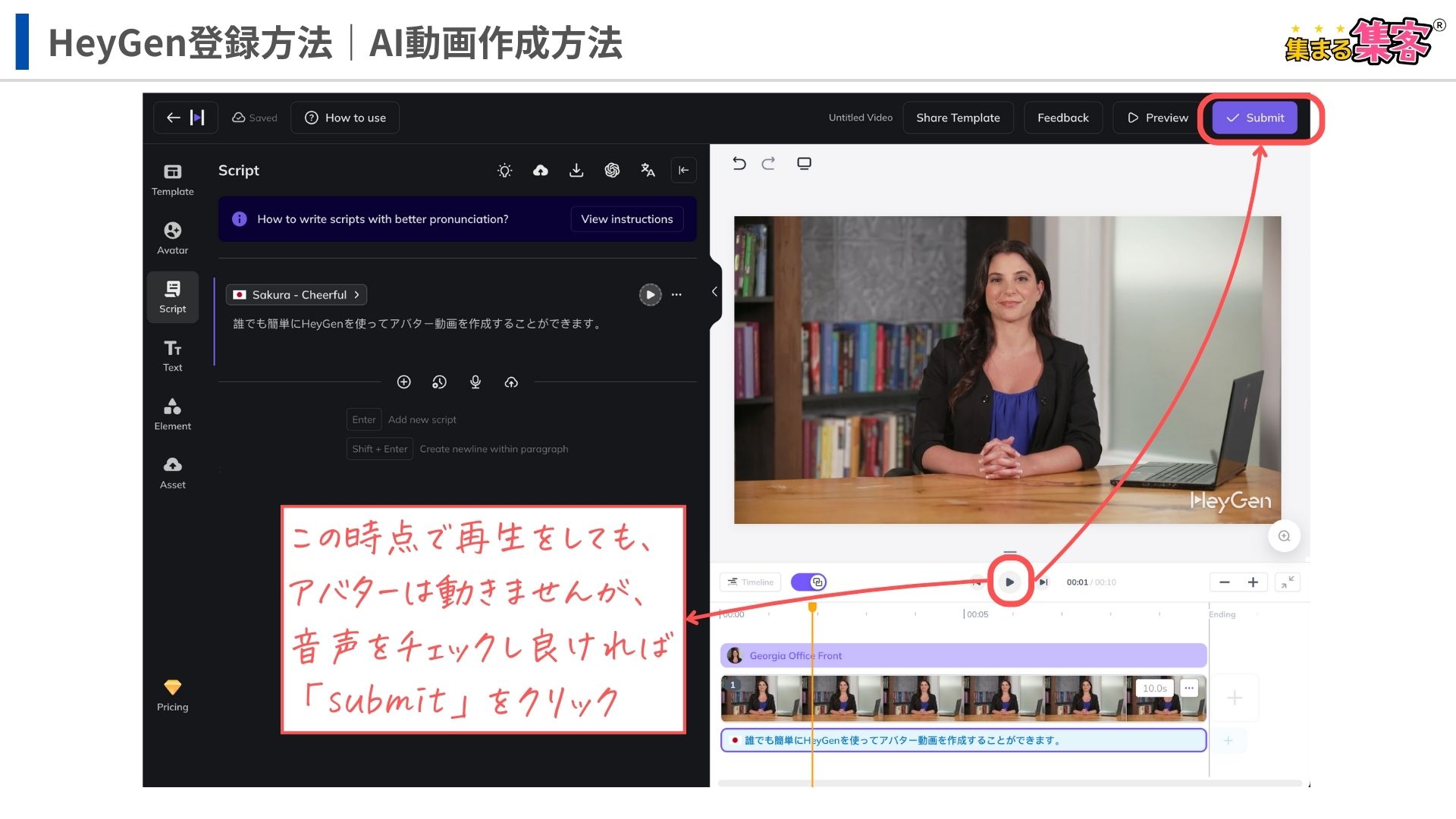Open the Avatar panel in sidebar
The image size is (1456, 819).
pos(173,238)
